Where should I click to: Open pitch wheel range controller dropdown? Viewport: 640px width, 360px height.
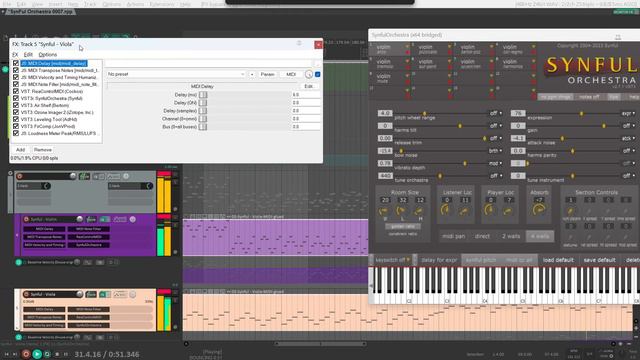495,113
